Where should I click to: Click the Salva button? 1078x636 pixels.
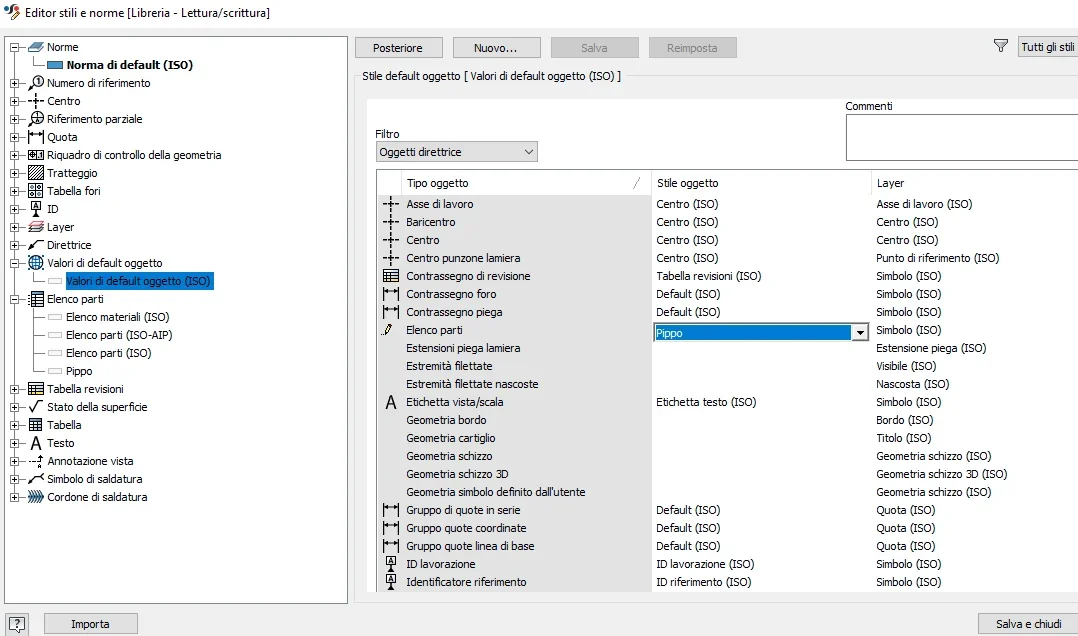tap(595, 47)
